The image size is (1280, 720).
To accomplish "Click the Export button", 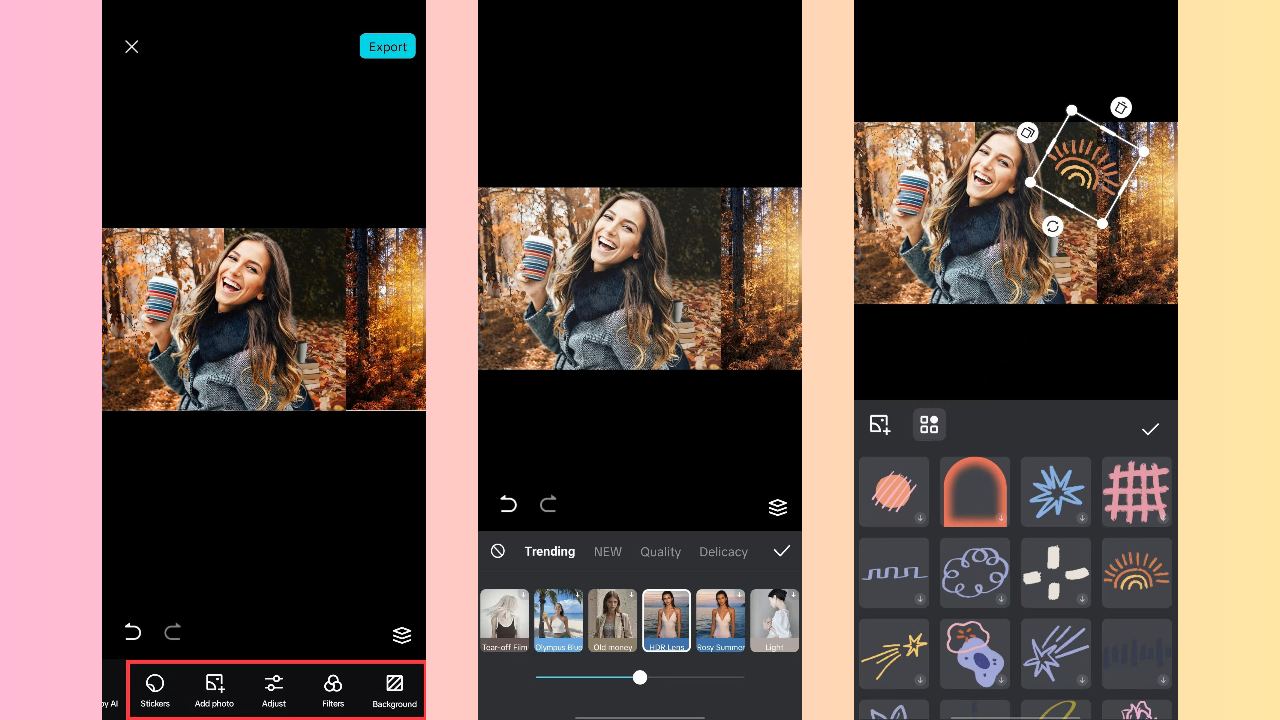I will (387, 46).
